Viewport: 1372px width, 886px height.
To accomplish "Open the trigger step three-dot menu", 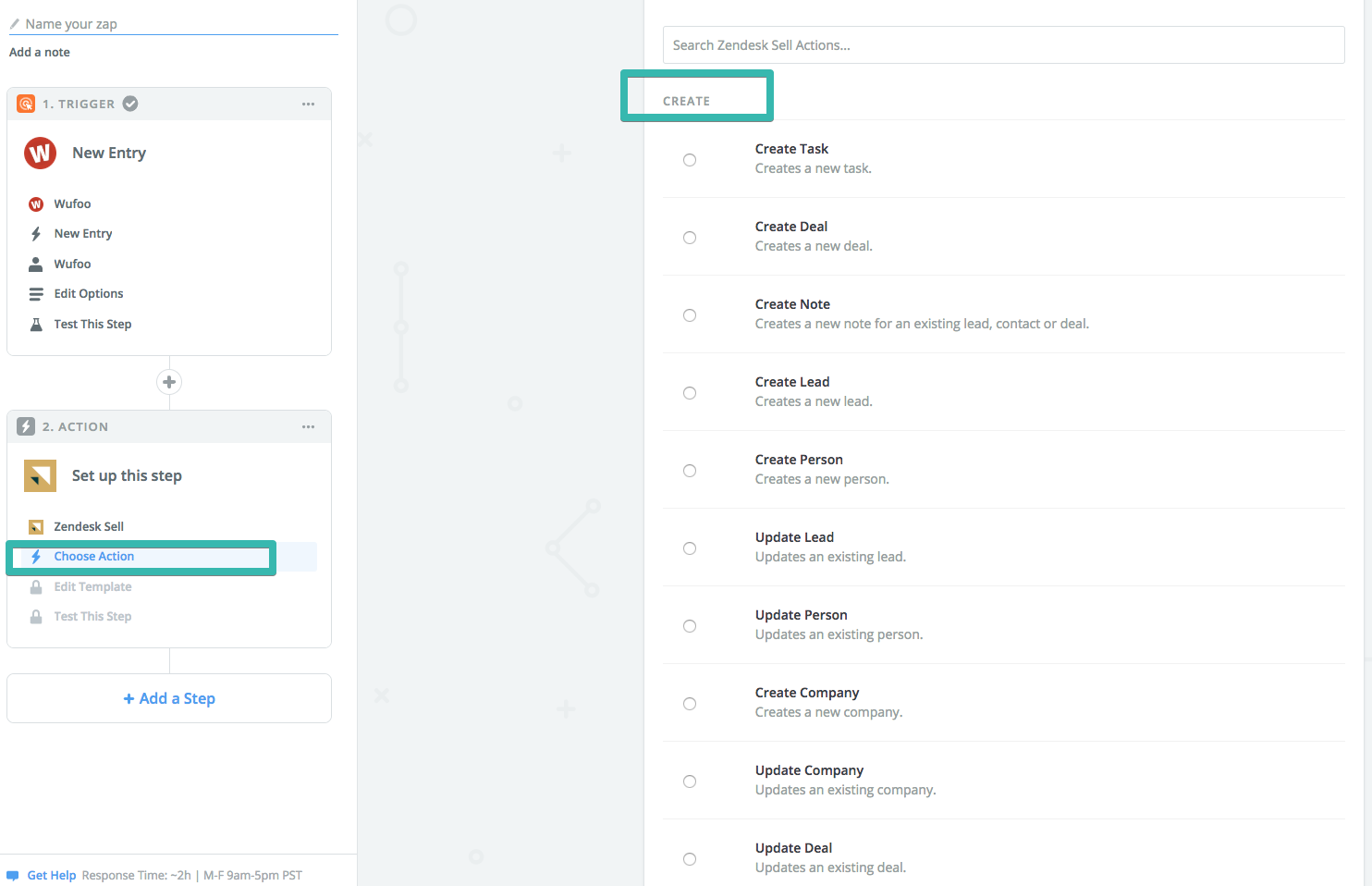I will pyautogui.click(x=308, y=104).
